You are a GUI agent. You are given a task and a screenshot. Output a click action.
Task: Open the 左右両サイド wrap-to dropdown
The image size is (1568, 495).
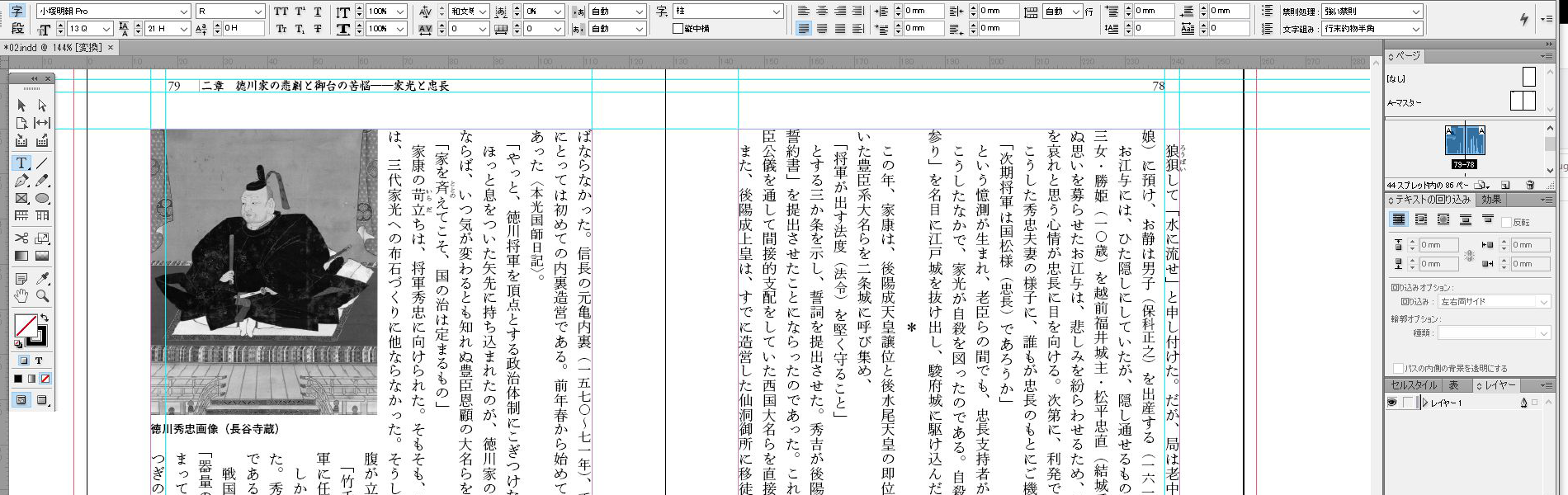pyautogui.click(x=1543, y=302)
